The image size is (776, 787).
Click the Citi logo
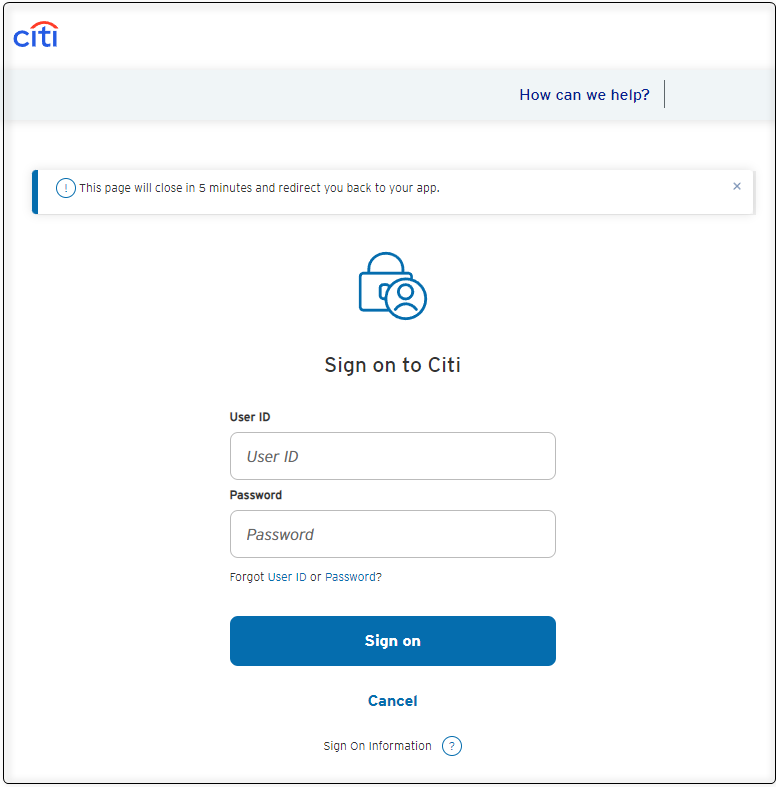point(35,35)
